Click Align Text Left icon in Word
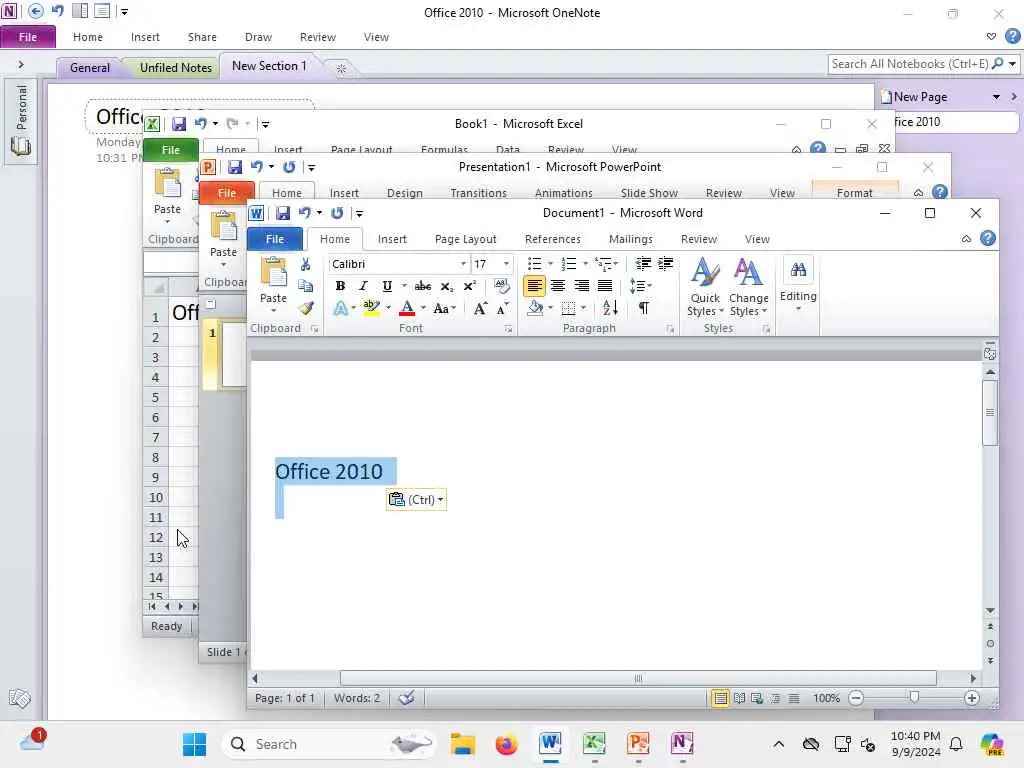The height and width of the screenshot is (768, 1024). [x=534, y=285]
